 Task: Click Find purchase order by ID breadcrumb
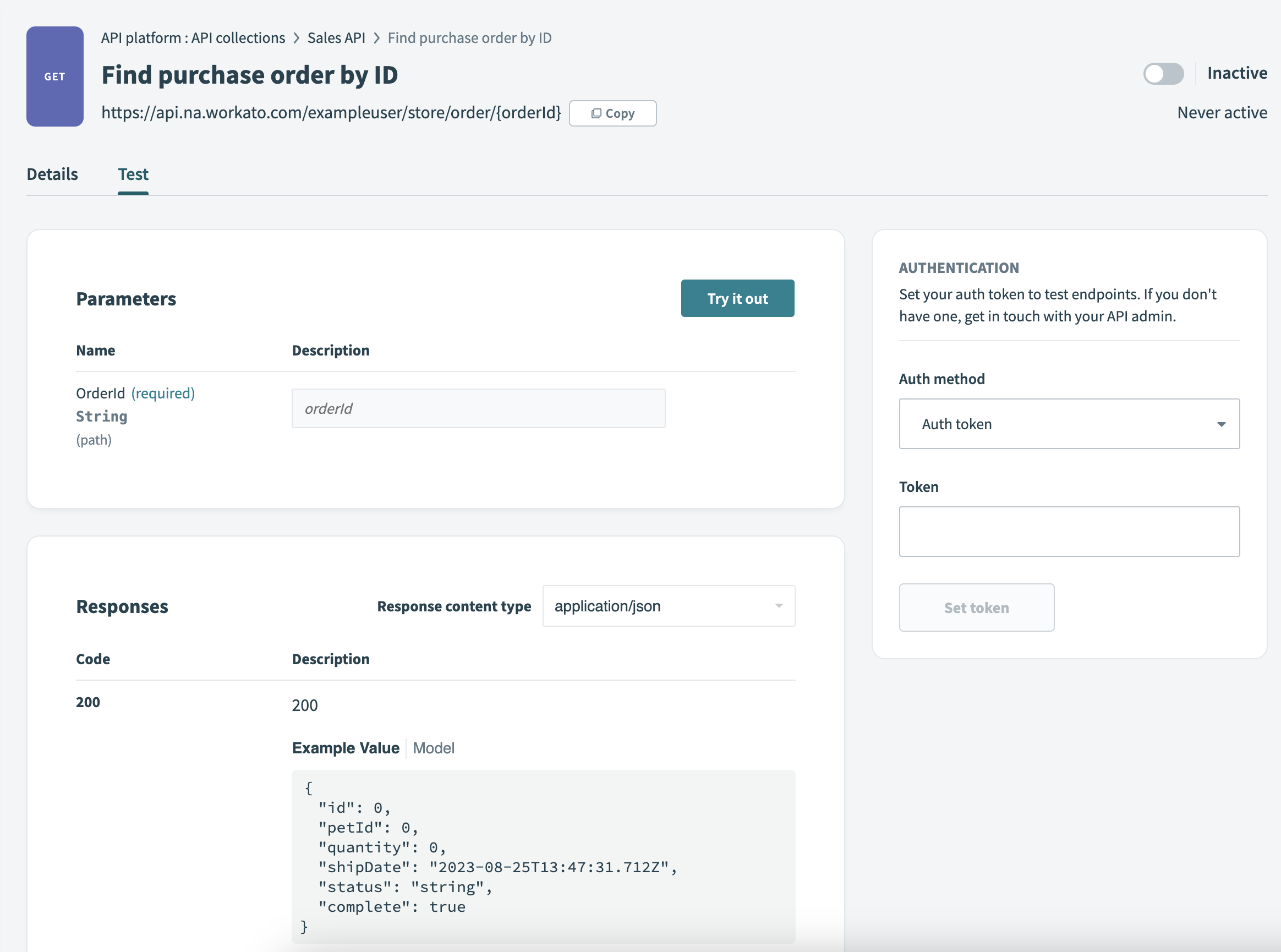click(469, 37)
